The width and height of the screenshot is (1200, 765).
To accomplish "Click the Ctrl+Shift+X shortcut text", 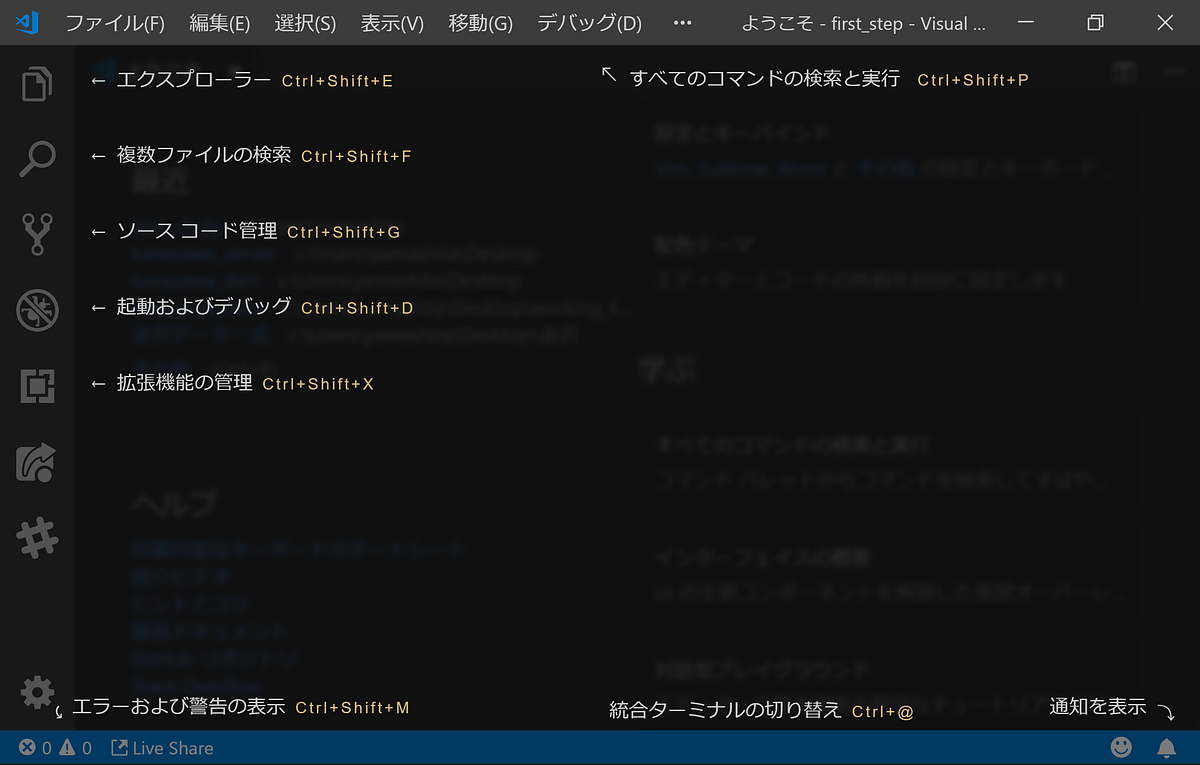I will click(318, 384).
